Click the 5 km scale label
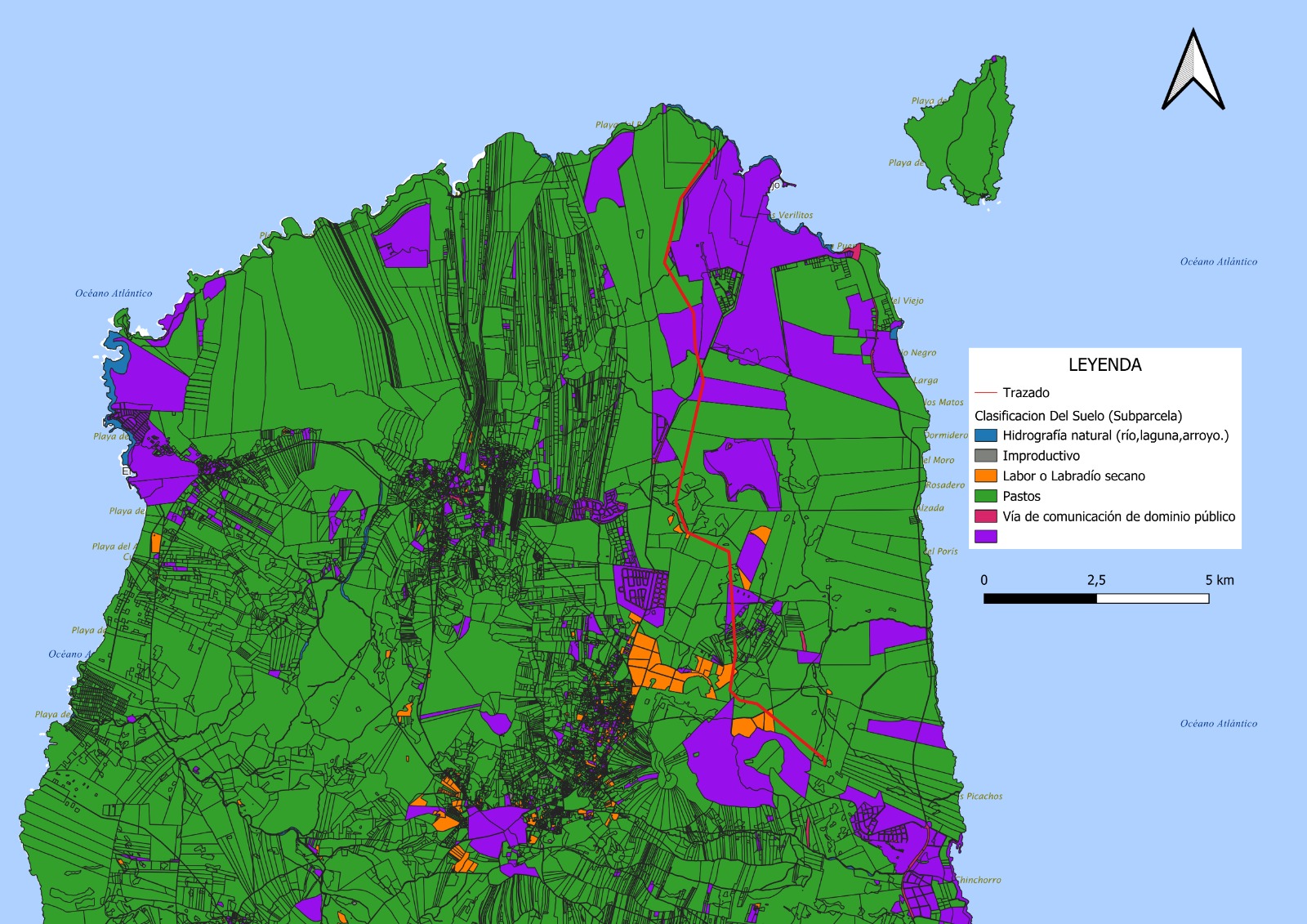This screenshot has width=1307, height=924. (1219, 580)
